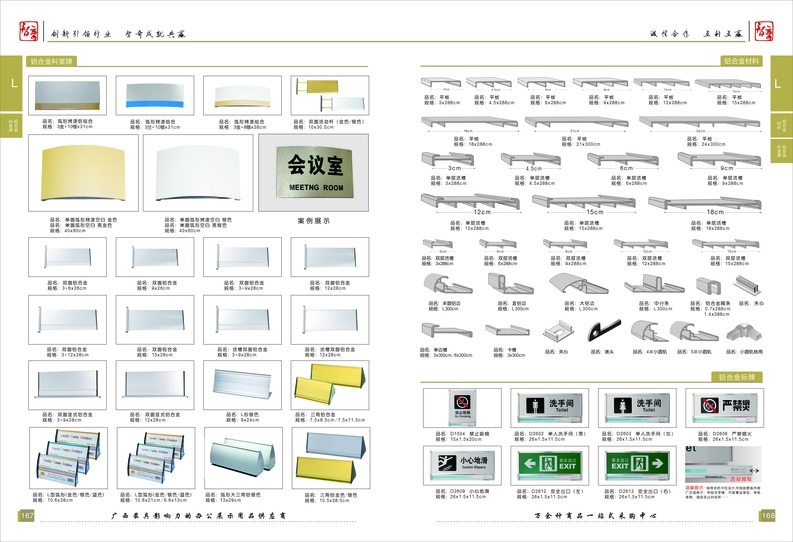Select the right-arrow green EXIT sign
Viewport: 793px width, 542px height.
[630, 465]
